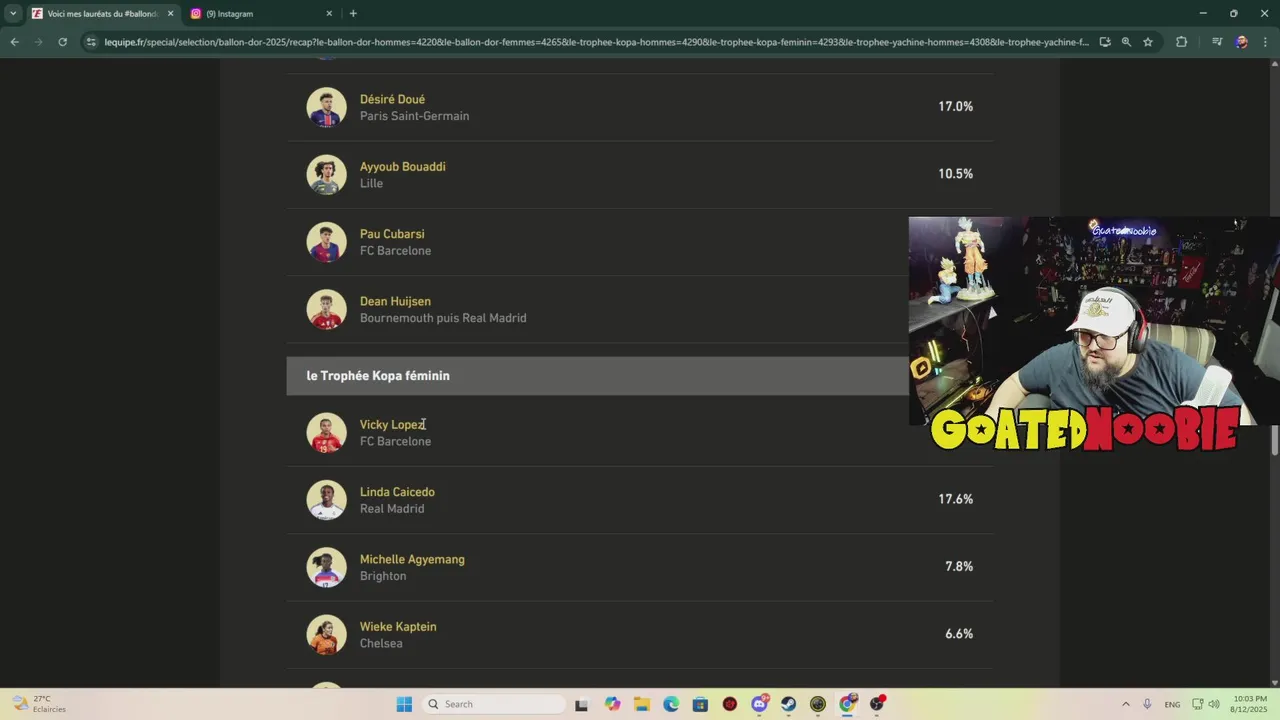Open the Chrome profile avatar
1280x720 pixels.
pos(1241,42)
